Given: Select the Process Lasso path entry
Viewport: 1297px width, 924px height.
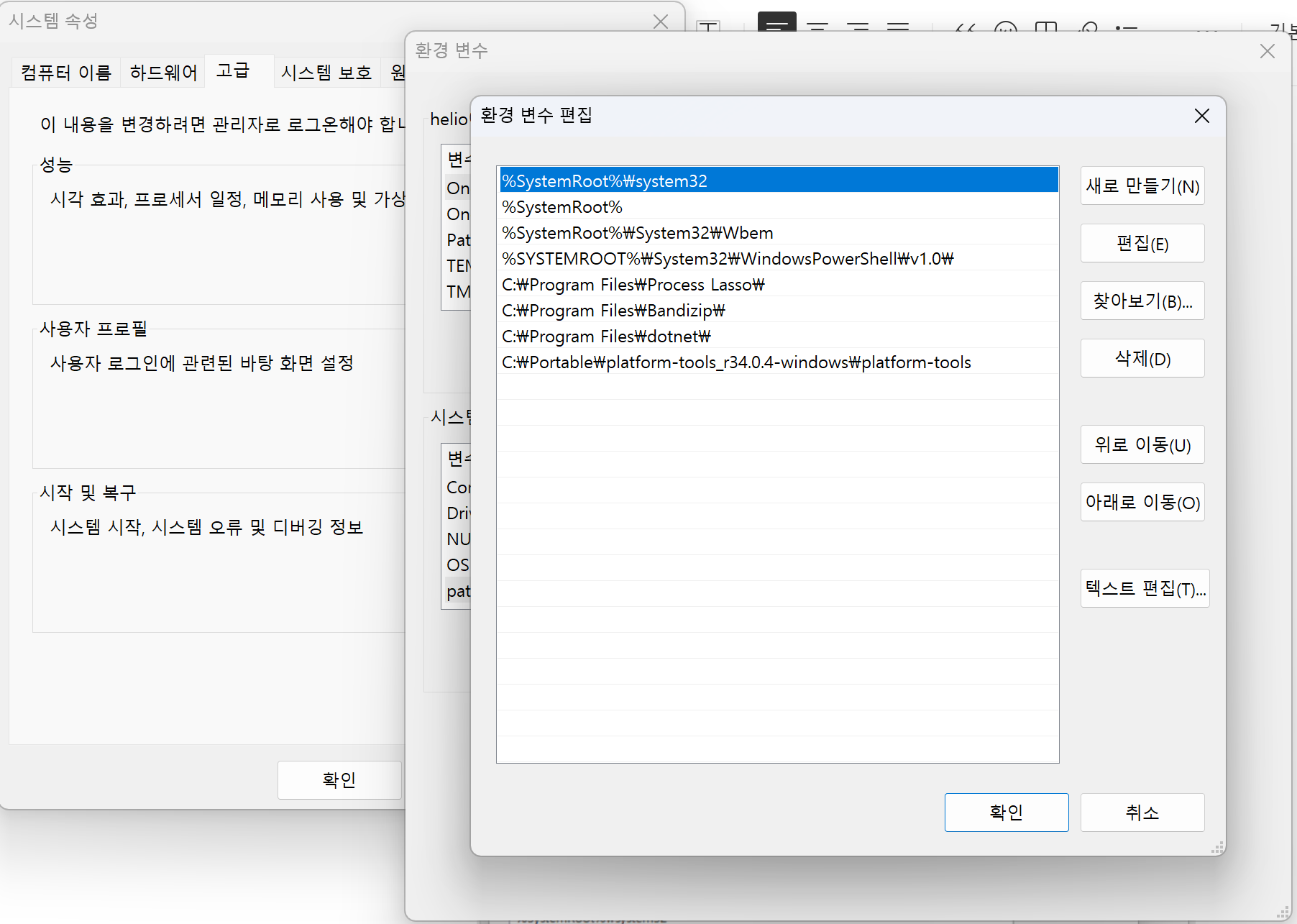Looking at the screenshot, I should 779,284.
